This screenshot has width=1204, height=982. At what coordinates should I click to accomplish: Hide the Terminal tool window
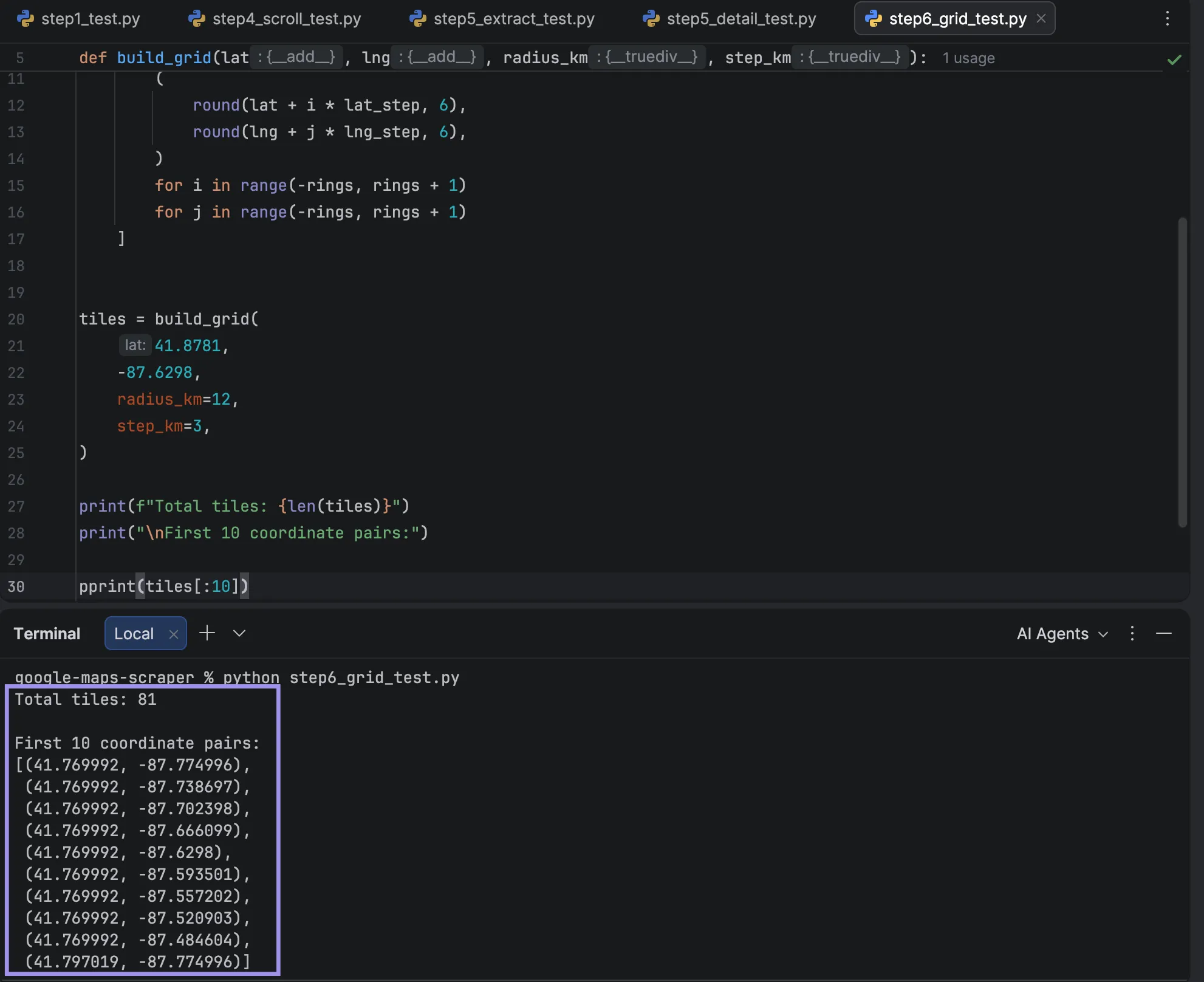tap(1164, 634)
